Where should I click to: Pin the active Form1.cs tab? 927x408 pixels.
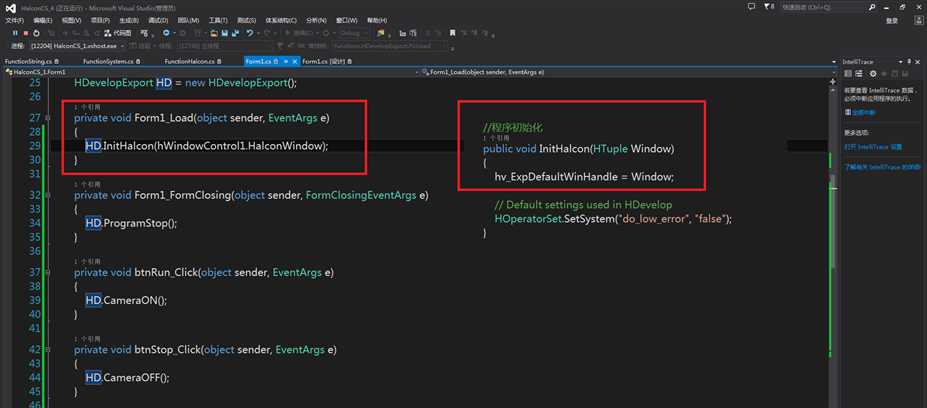286,61
